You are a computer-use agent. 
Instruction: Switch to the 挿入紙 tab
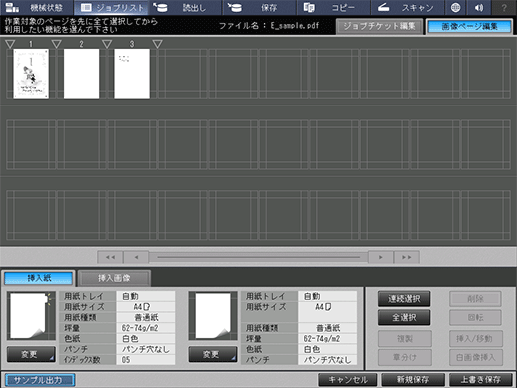pyautogui.click(x=39, y=278)
